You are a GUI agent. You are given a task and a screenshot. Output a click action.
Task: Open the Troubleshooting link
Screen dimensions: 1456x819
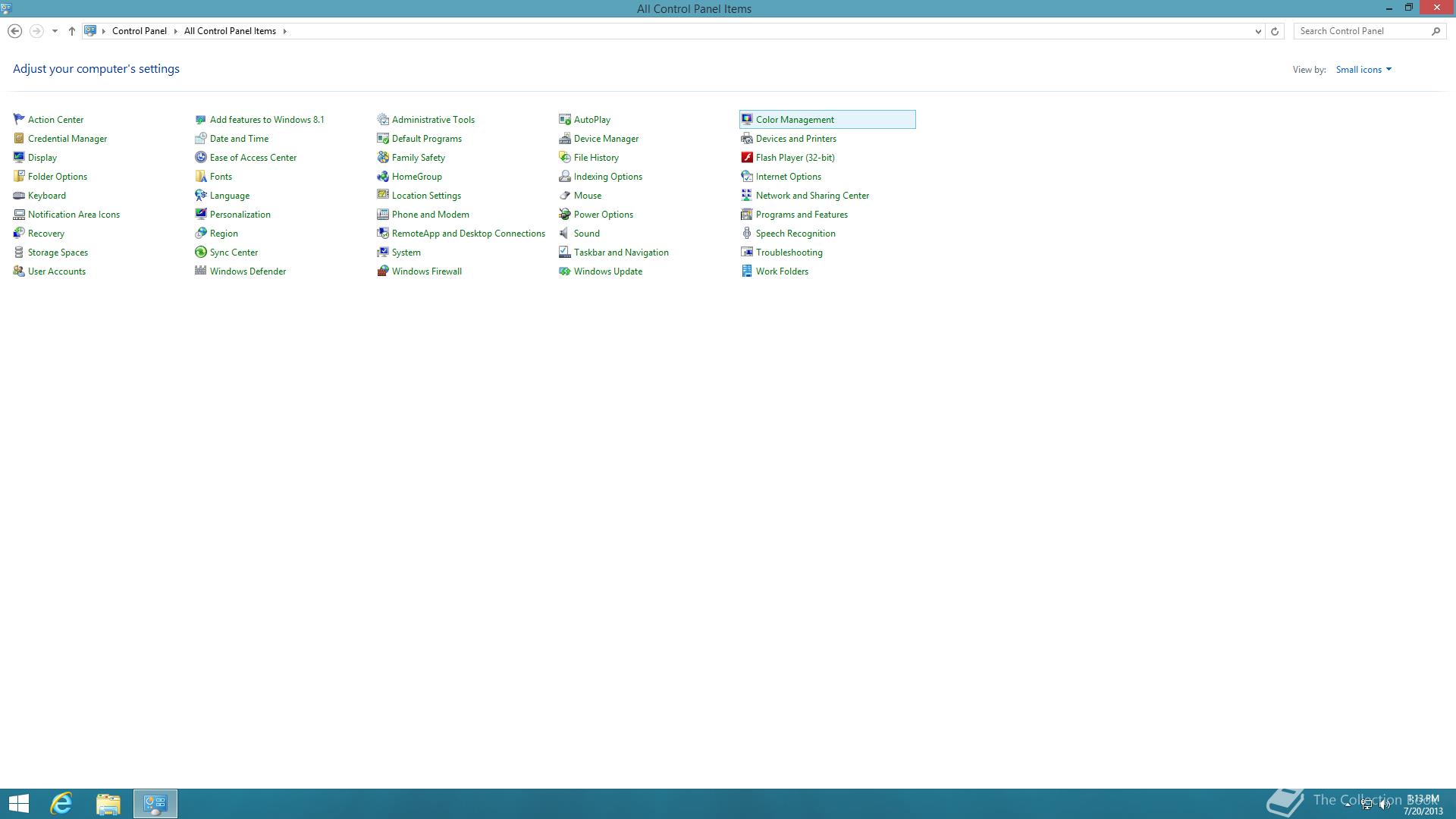tap(789, 253)
